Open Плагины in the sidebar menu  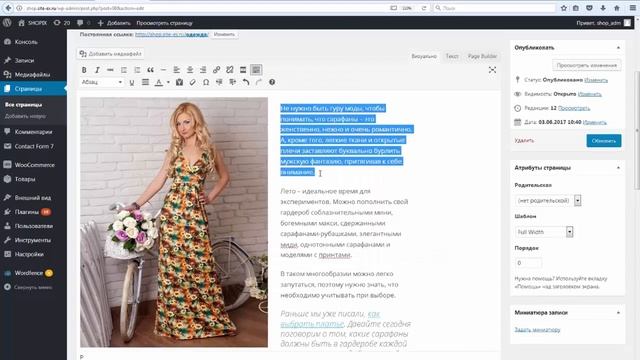pos(33,212)
